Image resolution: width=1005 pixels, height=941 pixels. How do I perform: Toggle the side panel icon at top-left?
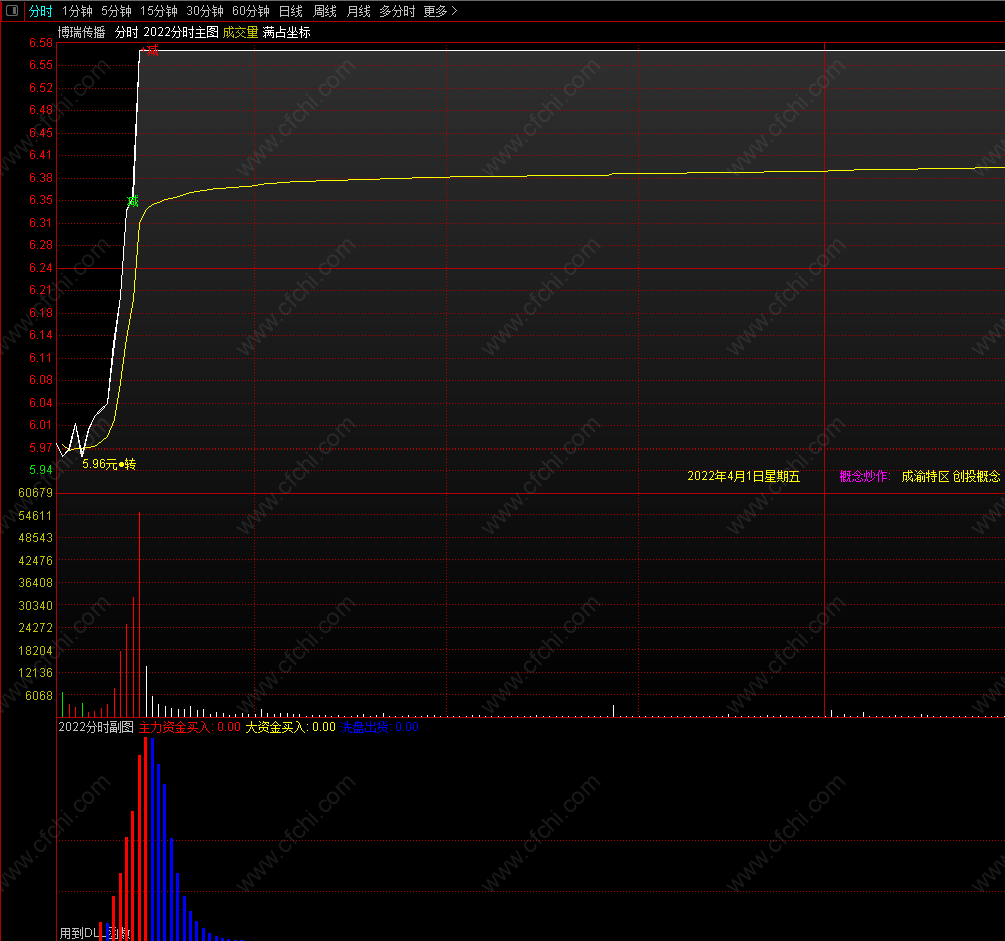12,11
